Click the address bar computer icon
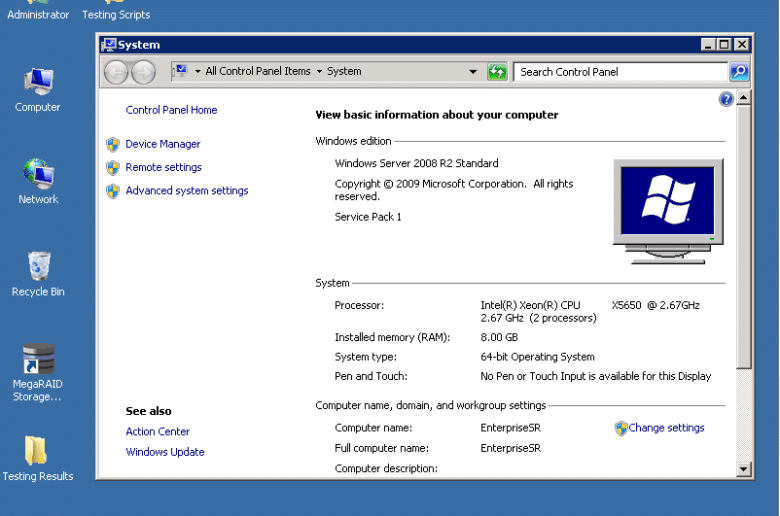This screenshot has height=516, width=780. (x=182, y=71)
